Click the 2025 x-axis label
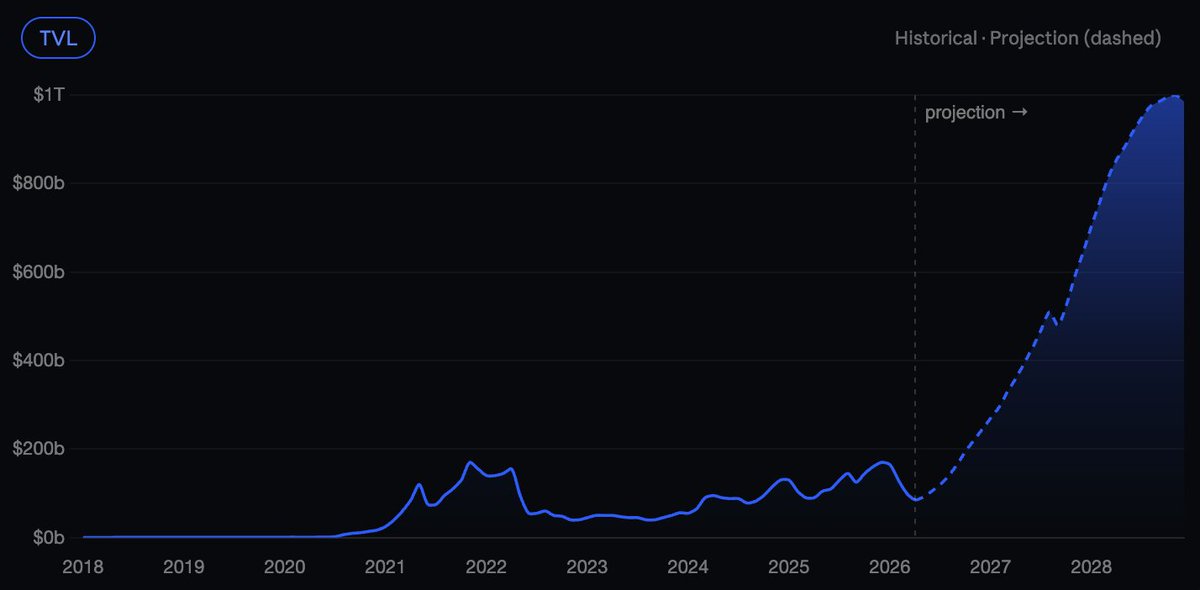Screen dimensions: 1200x590 coord(789,567)
